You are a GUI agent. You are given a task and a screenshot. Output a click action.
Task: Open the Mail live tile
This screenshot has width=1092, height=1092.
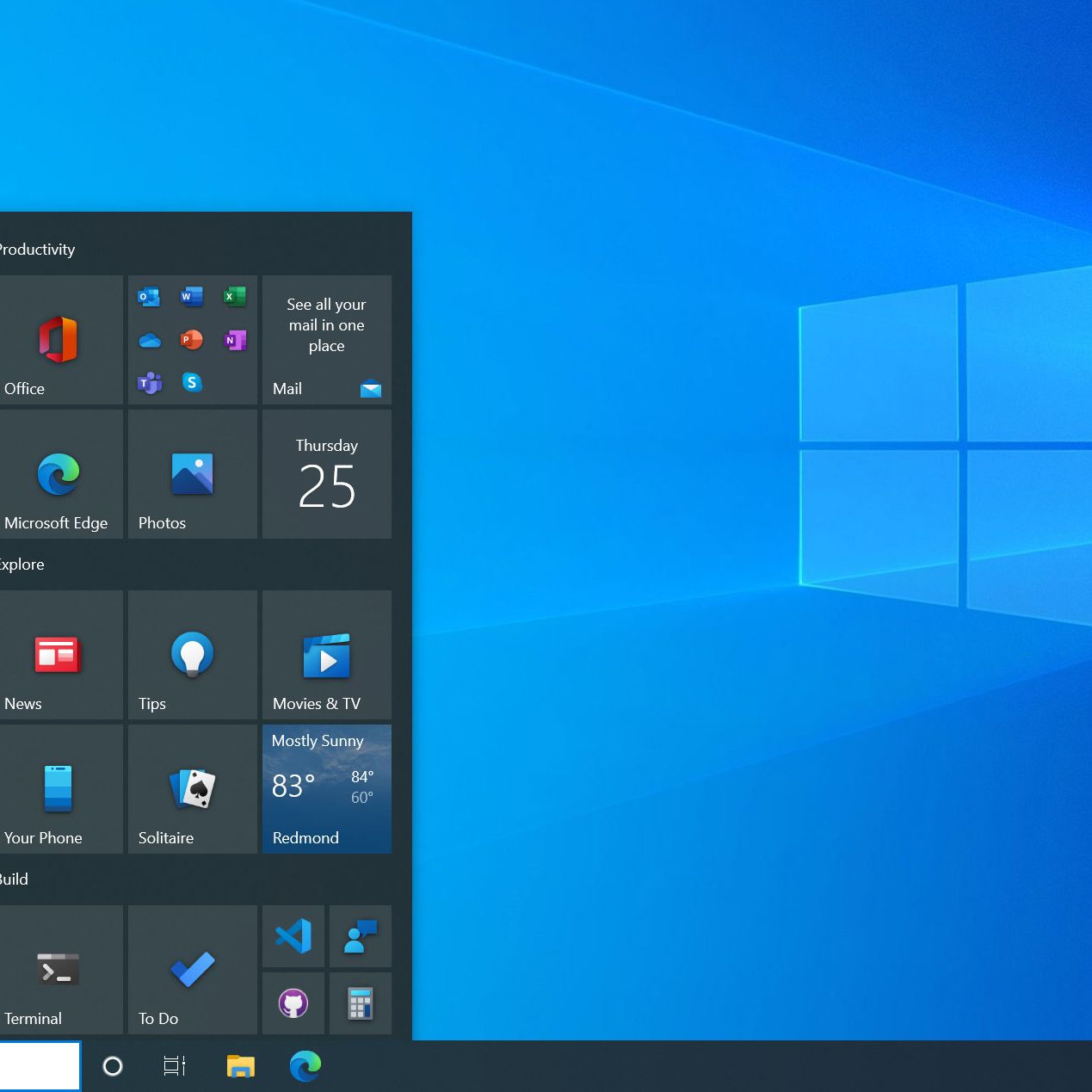[x=326, y=341]
